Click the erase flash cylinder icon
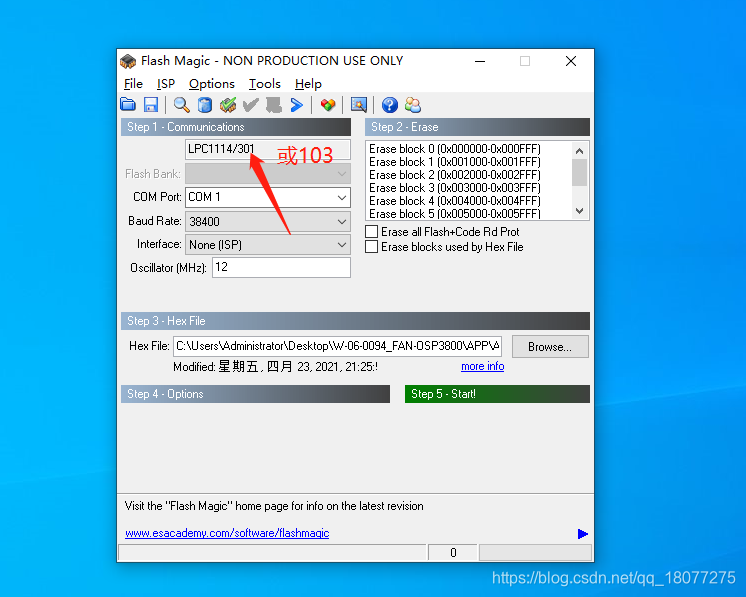 tap(205, 105)
